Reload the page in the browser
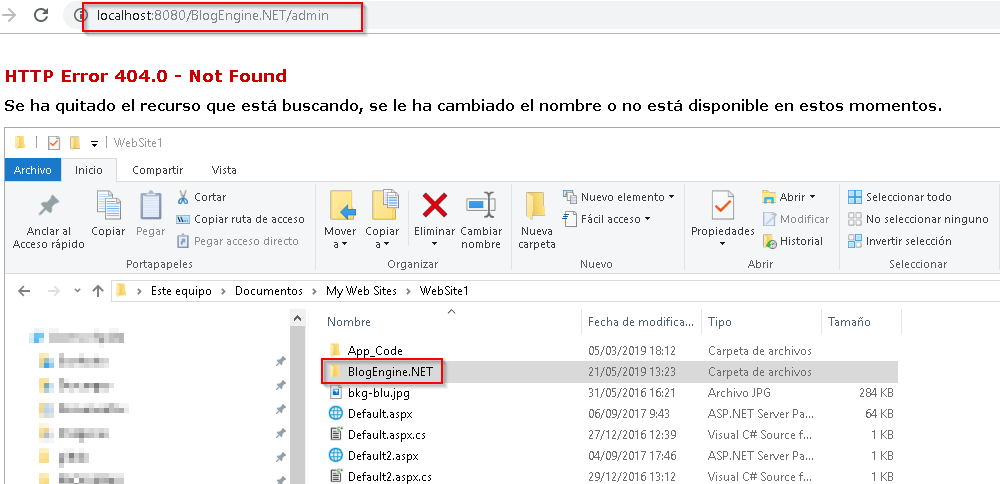 (x=41, y=16)
